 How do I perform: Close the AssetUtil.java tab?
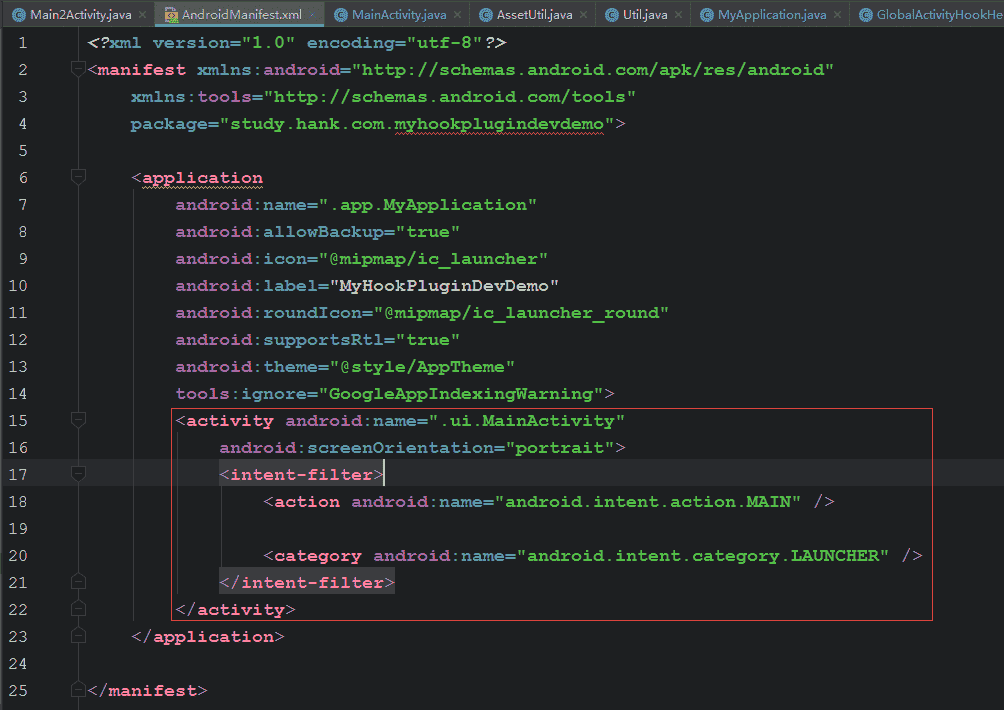(x=583, y=14)
